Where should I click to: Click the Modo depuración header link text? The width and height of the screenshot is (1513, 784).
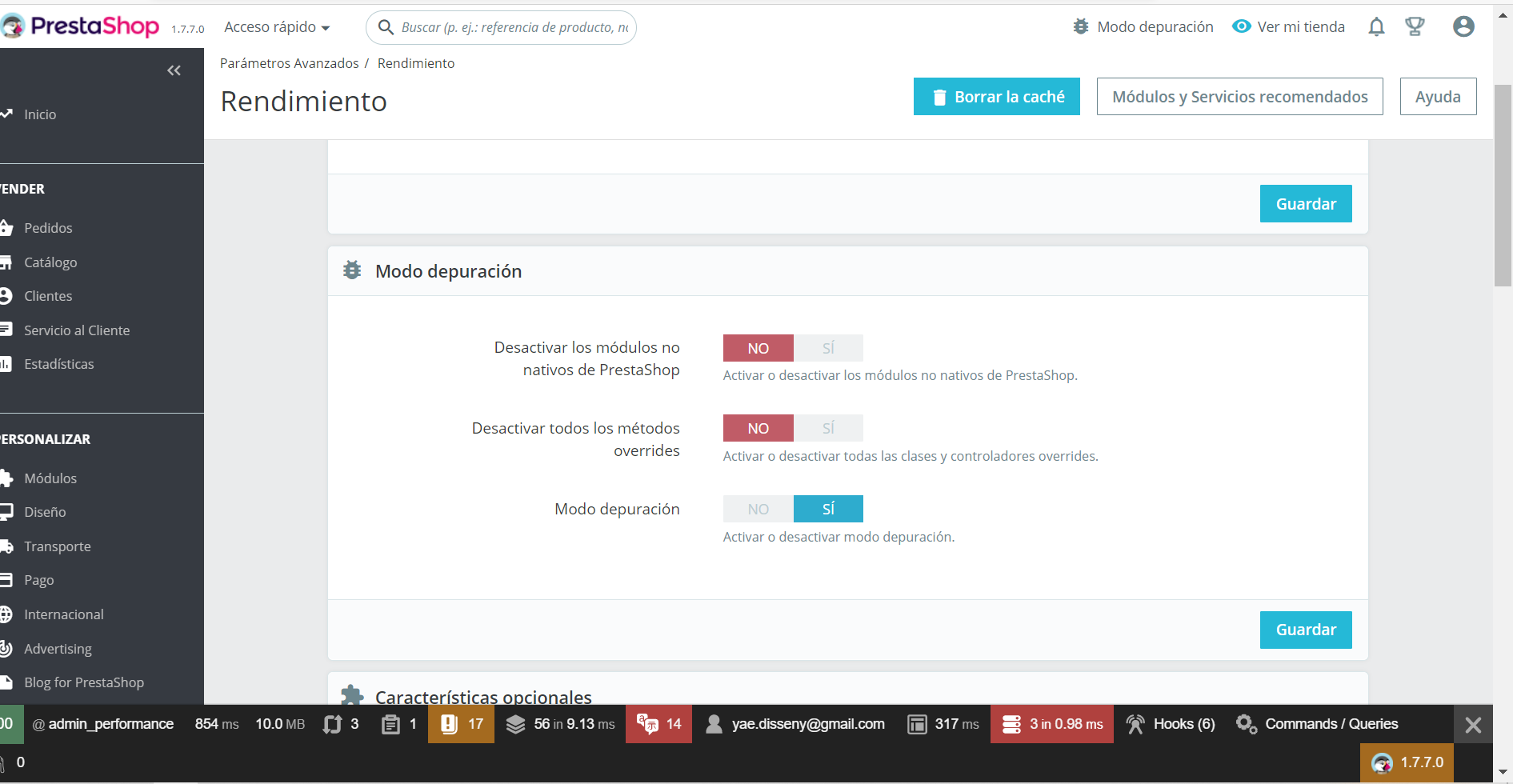coord(1155,27)
